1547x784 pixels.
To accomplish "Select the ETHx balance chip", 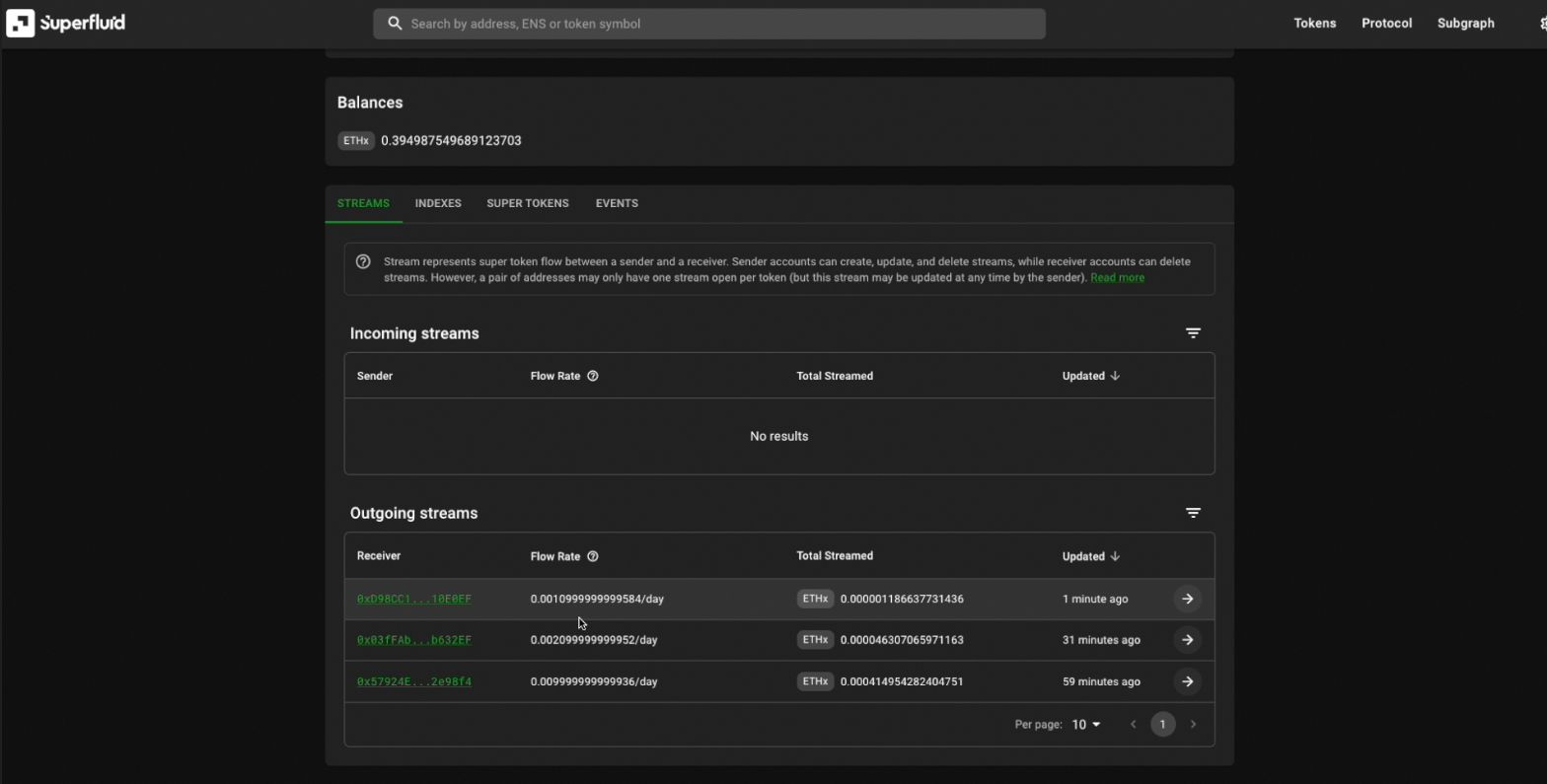I will pyautogui.click(x=356, y=141).
